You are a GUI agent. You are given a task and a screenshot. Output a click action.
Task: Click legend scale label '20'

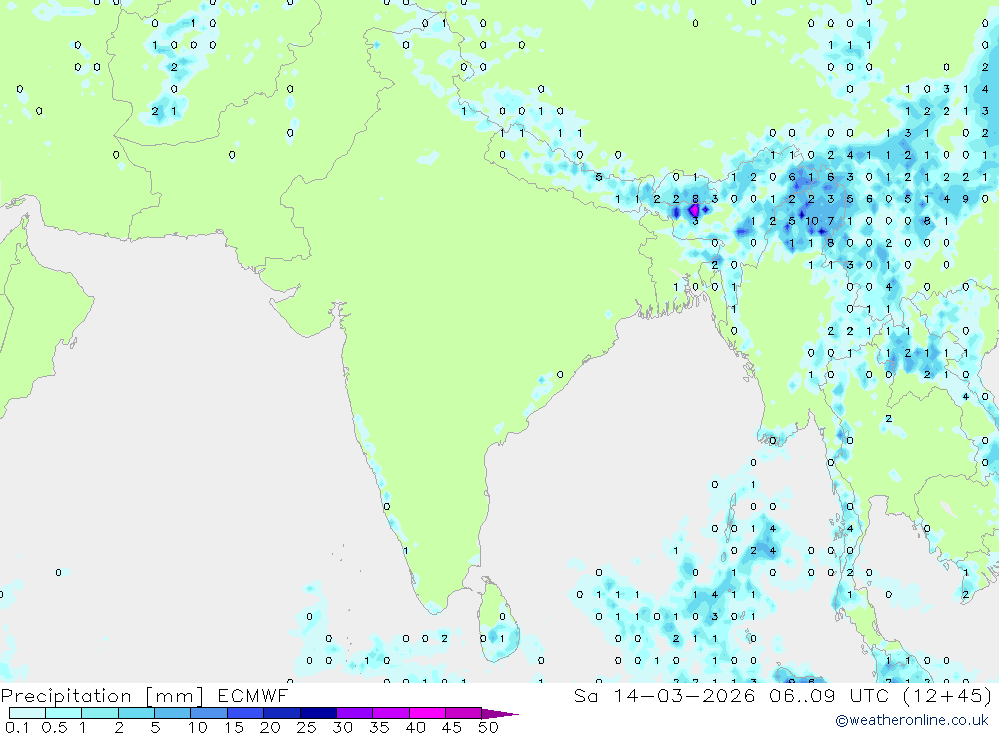click(x=270, y=727)
